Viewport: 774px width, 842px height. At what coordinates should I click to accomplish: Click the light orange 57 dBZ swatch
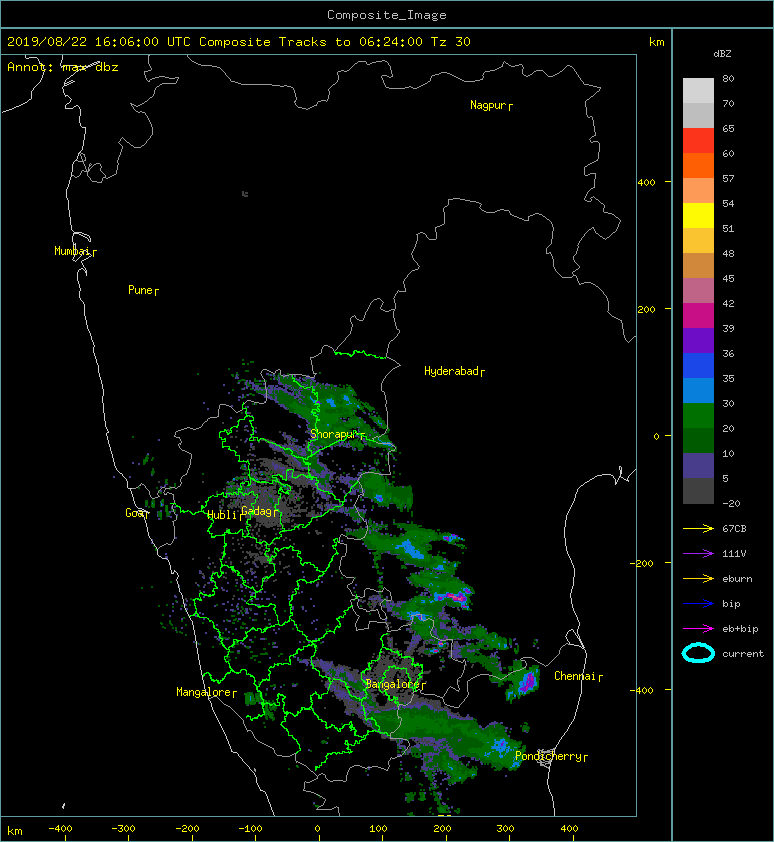click(698, 190)
